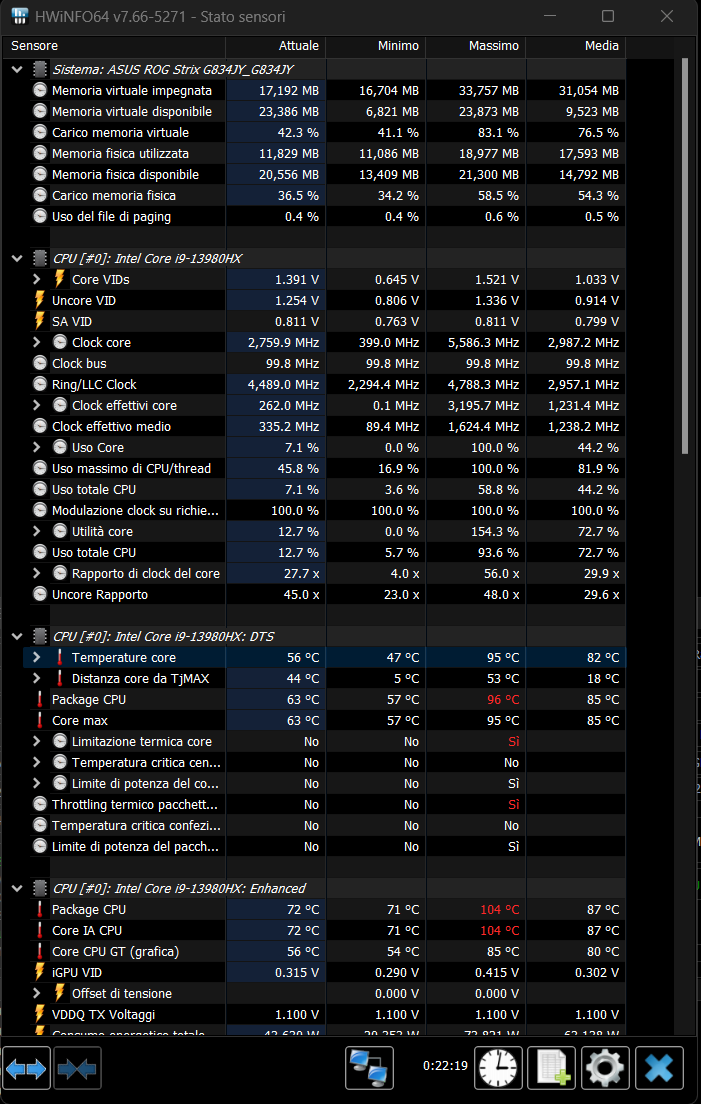
Task: Collapse the i9-13980HX: Enhanced sensor group
Action: pos(17,889)
